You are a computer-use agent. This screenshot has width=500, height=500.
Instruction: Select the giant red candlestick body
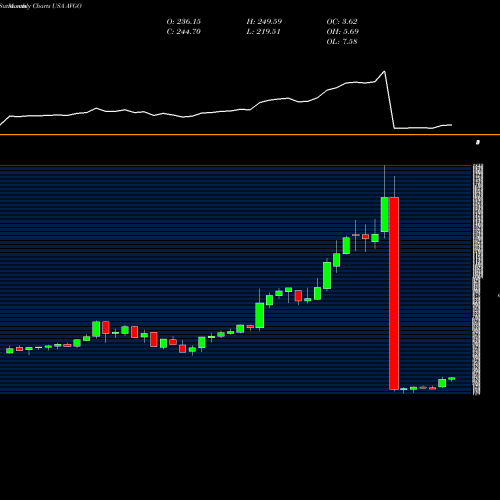click(x=394, y=293)
